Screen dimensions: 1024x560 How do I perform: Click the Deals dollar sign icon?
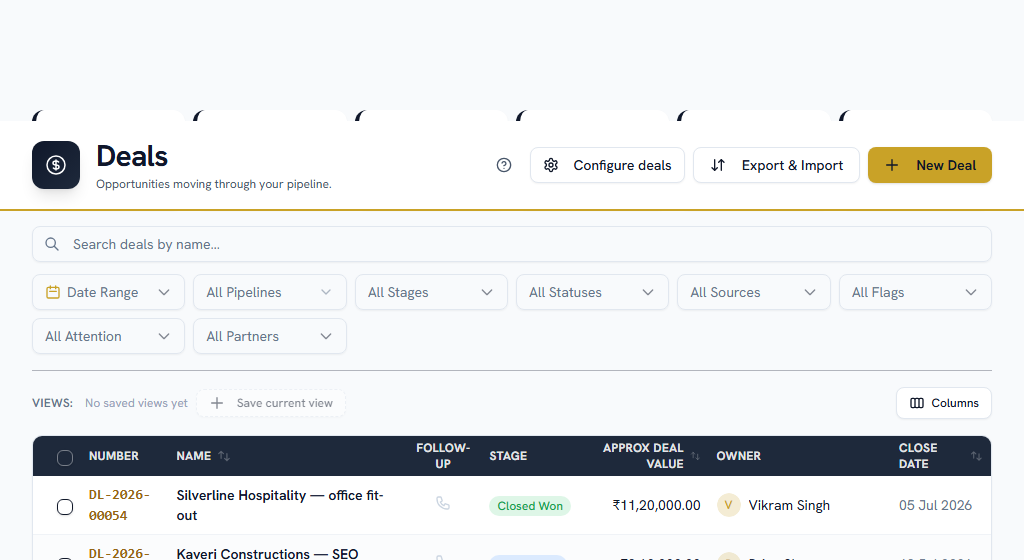pos(56,165)
